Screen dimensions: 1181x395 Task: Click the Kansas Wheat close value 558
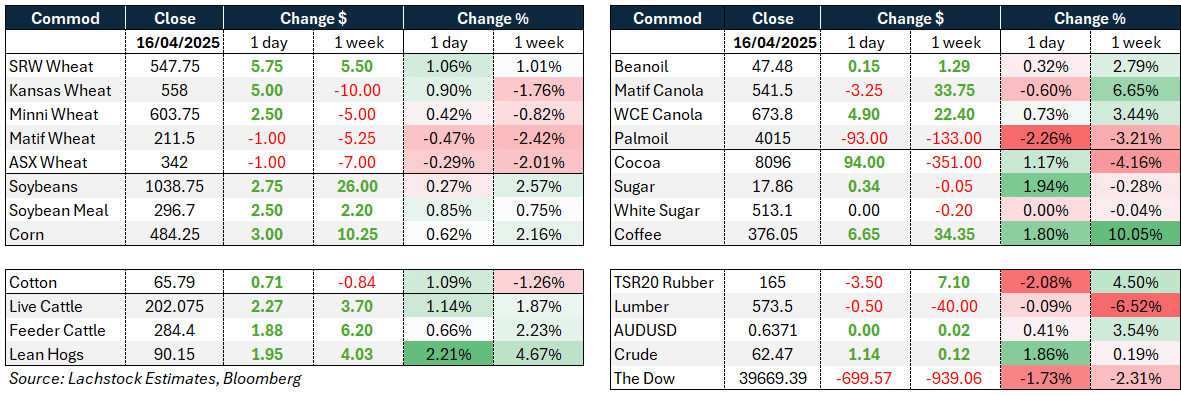click(174, 90)
